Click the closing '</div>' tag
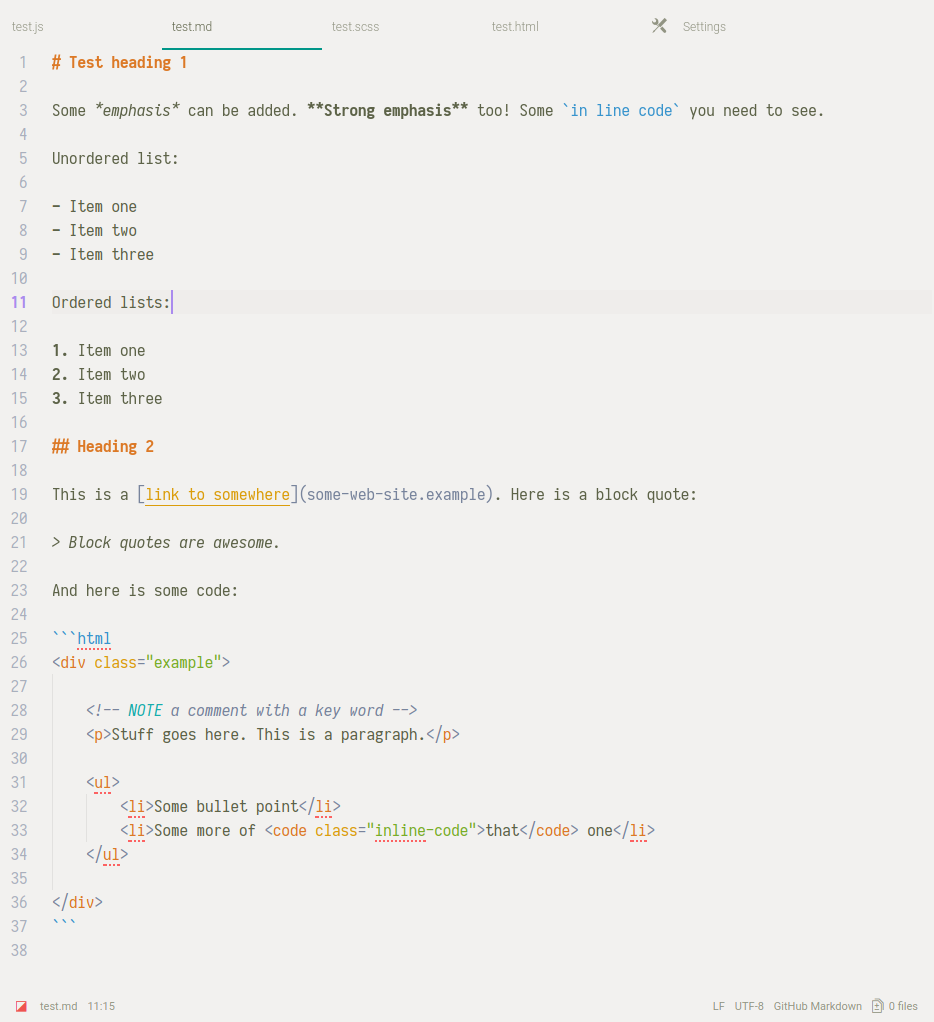The width and height of the screenshot is (934, 1022). (x=78, y=903)
